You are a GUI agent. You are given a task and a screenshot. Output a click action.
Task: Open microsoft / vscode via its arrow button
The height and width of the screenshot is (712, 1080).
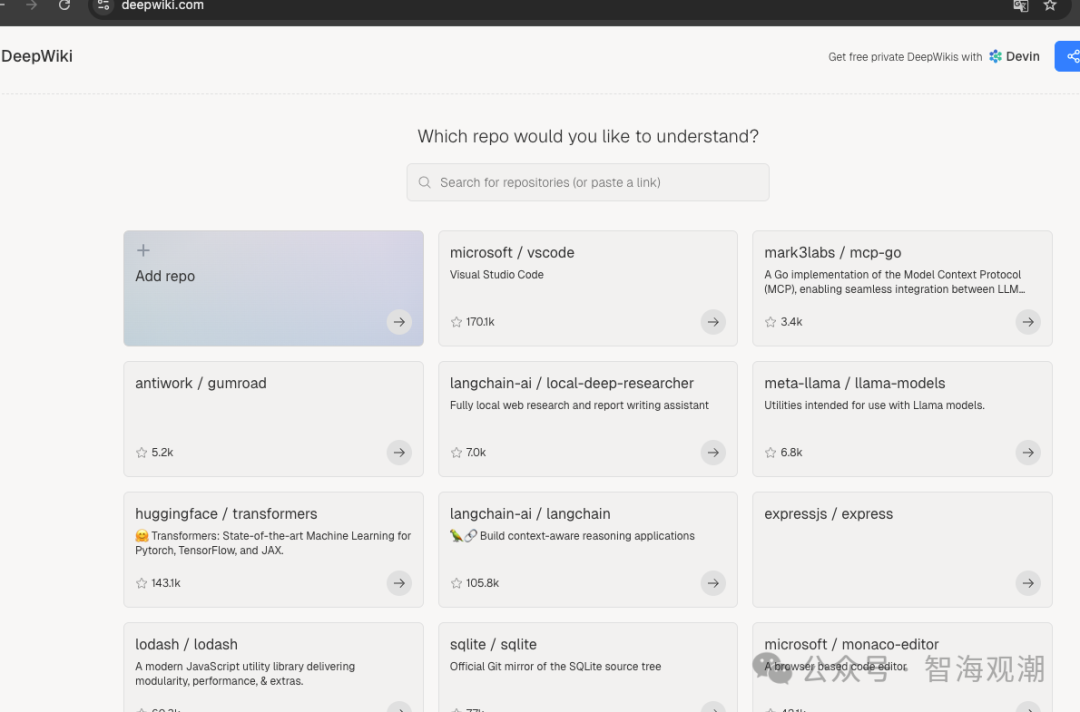coord(713,322)
